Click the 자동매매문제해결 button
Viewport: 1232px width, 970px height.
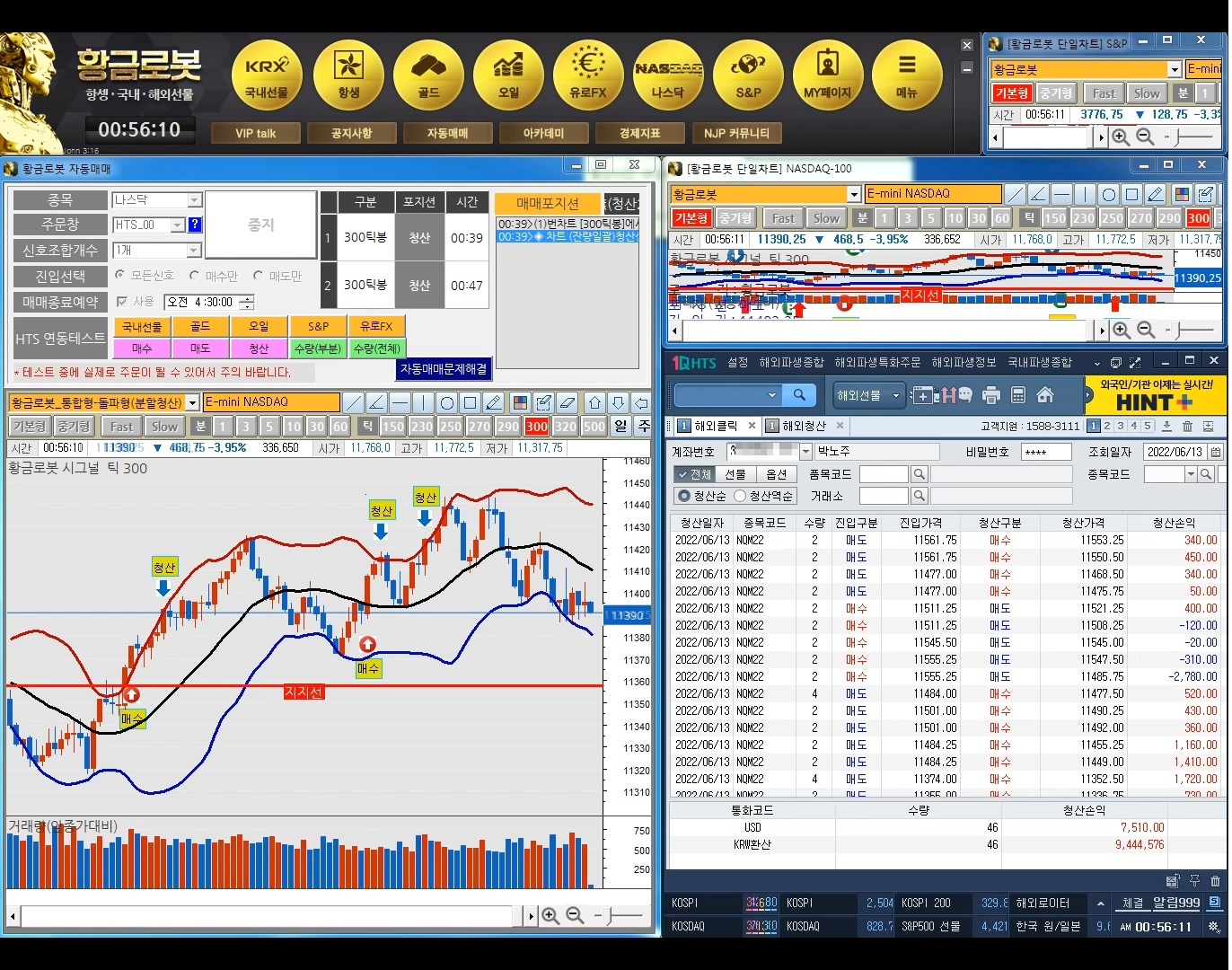444,368
